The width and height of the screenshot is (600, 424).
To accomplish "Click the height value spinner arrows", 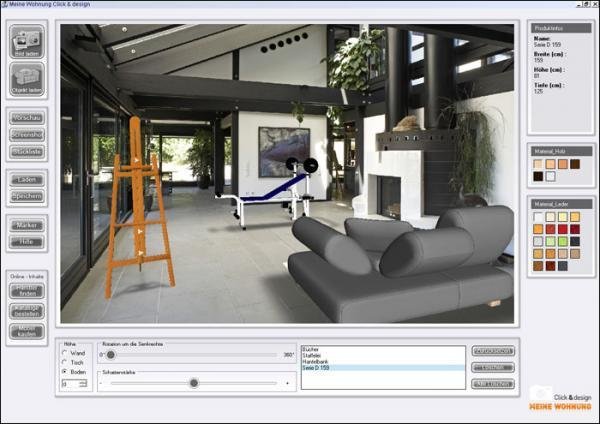I will [84, 383].
